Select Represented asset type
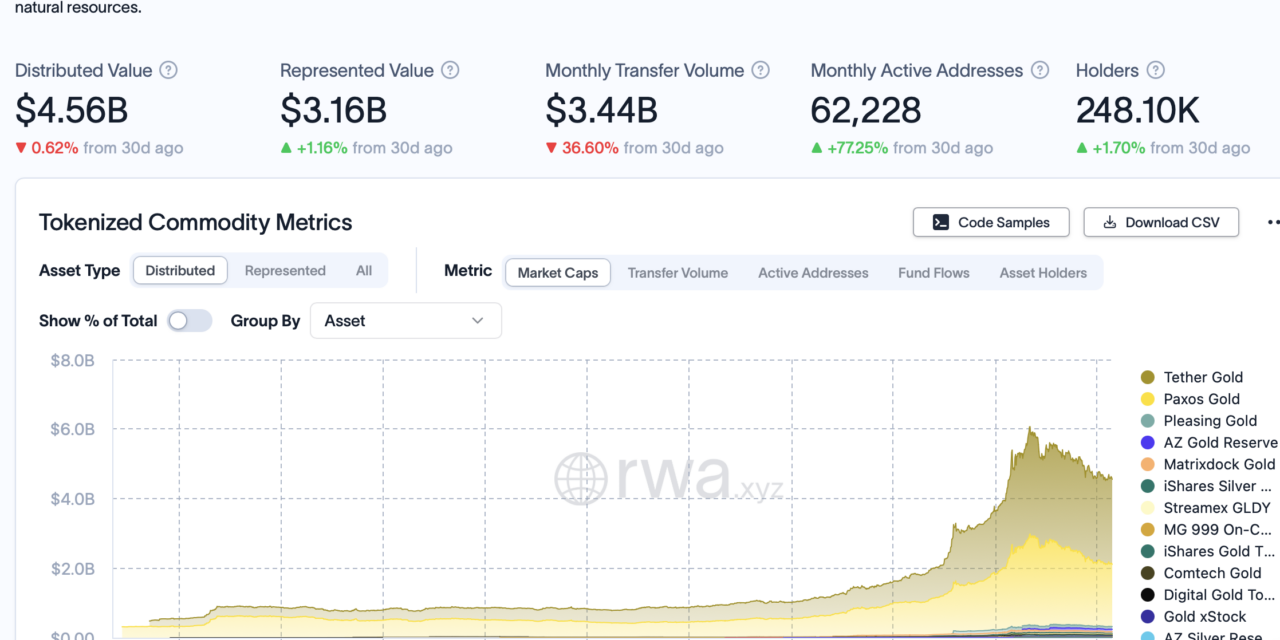The image size is (1280, 640). tap(285, 270)
